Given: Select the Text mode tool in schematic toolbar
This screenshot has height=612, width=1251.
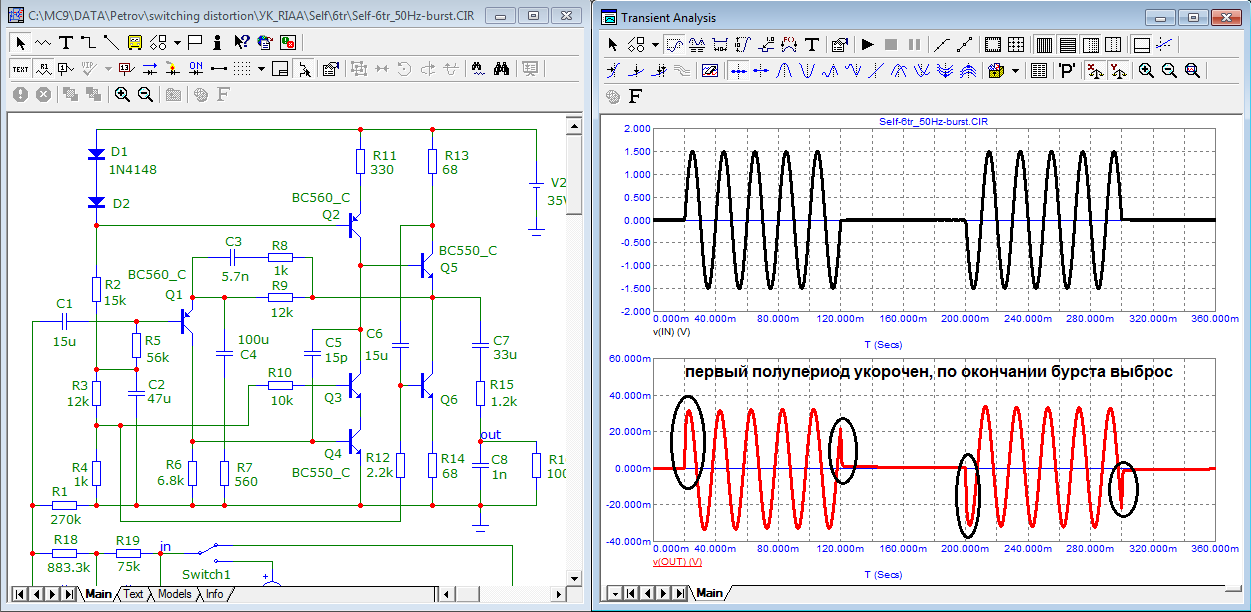Looking at the screenshot, I should click(x=66, y=42).
